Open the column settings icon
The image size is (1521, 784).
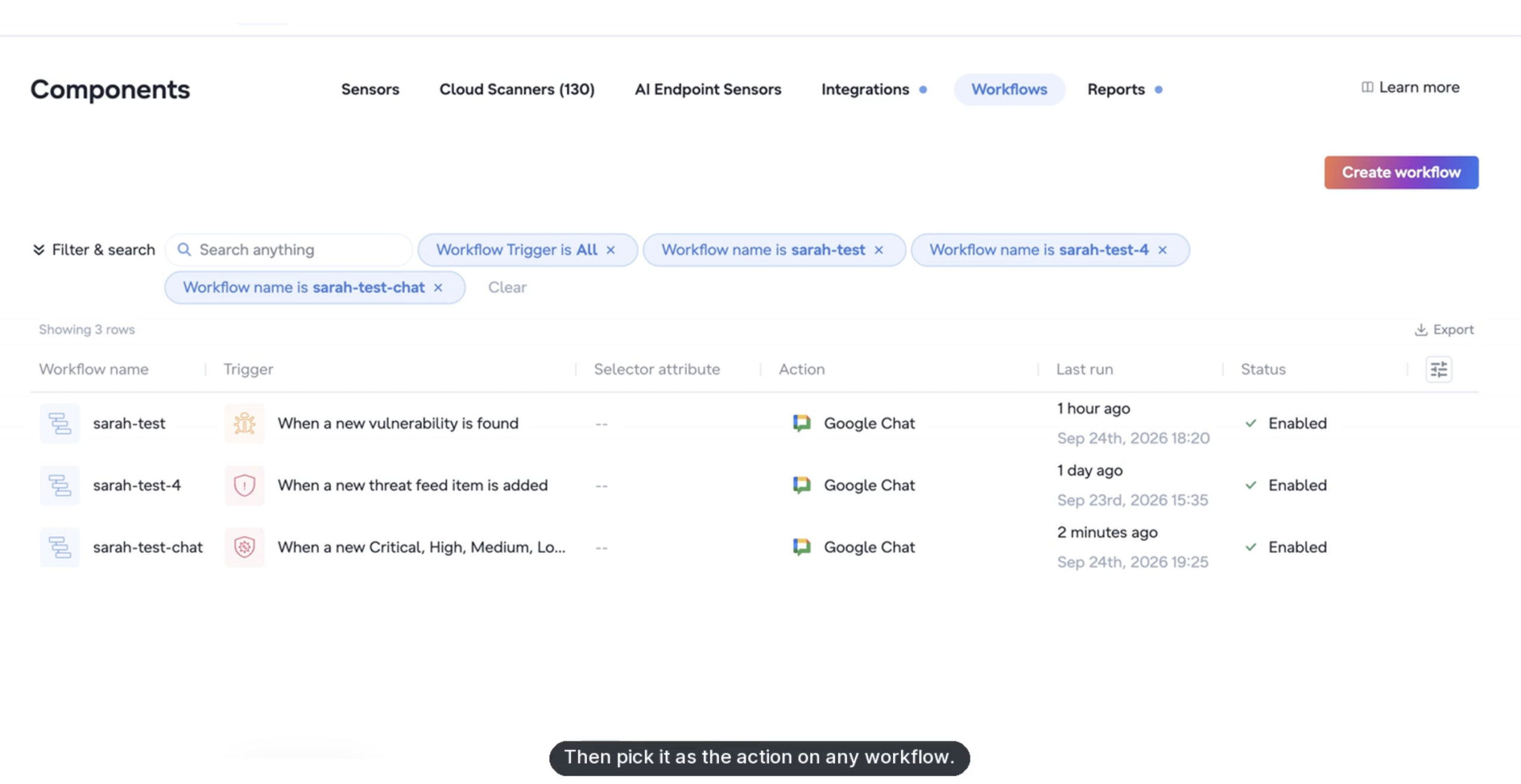pyautogui.click(x=1438, y=369)
